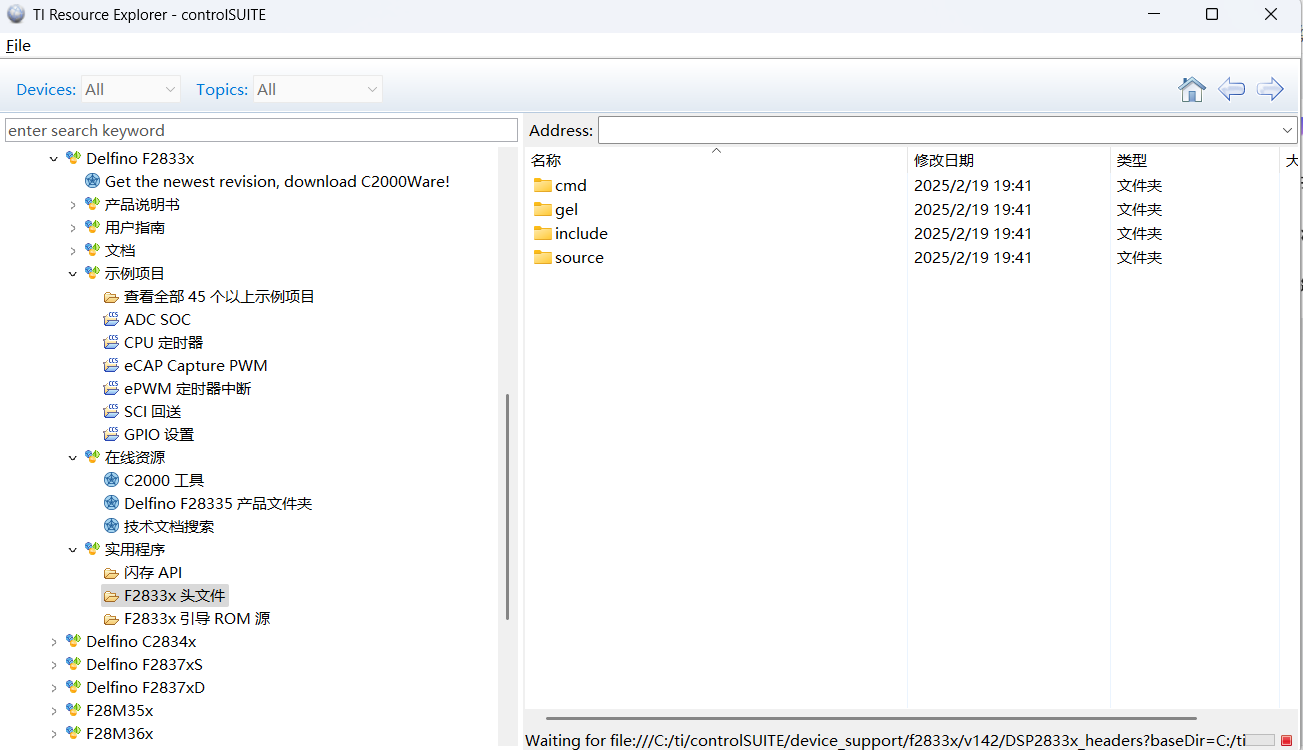Expand the Delfino C2834x node
Image resolution: width=1303 pixels, height=750 pixels.
[x=54, y=641]
